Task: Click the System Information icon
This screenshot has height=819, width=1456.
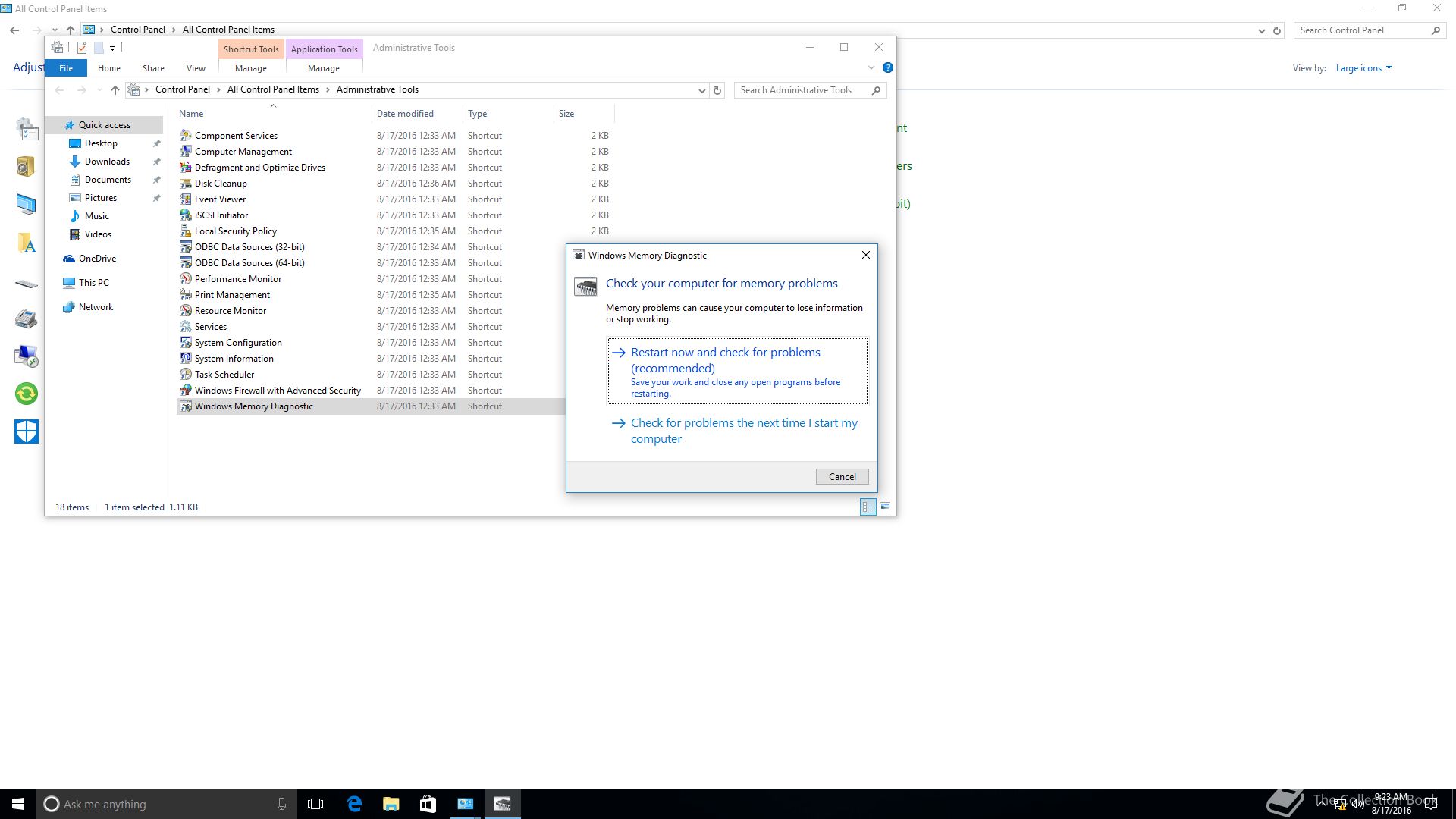Action: (185, 358)
